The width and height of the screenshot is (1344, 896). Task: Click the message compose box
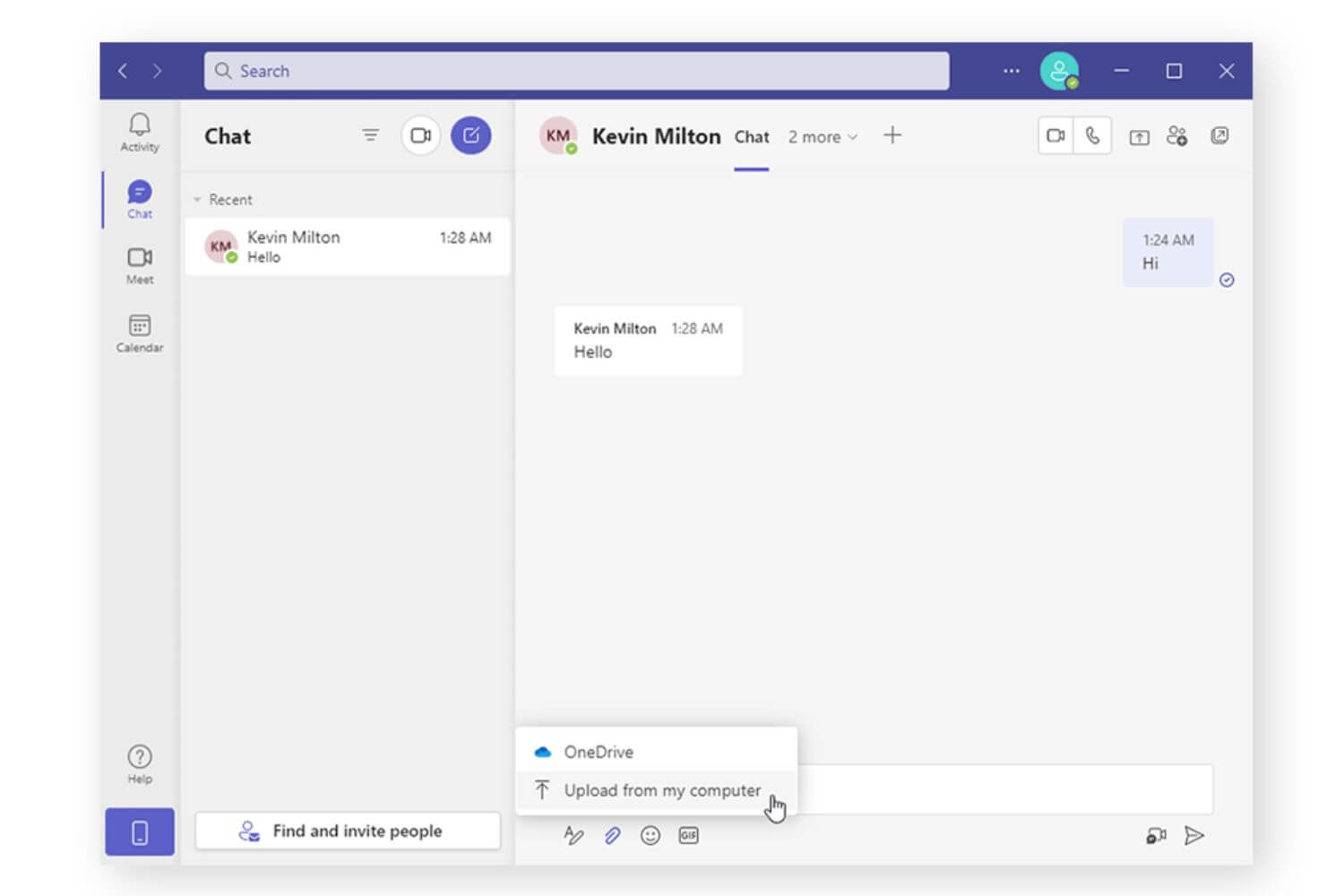pos(1004,788)
